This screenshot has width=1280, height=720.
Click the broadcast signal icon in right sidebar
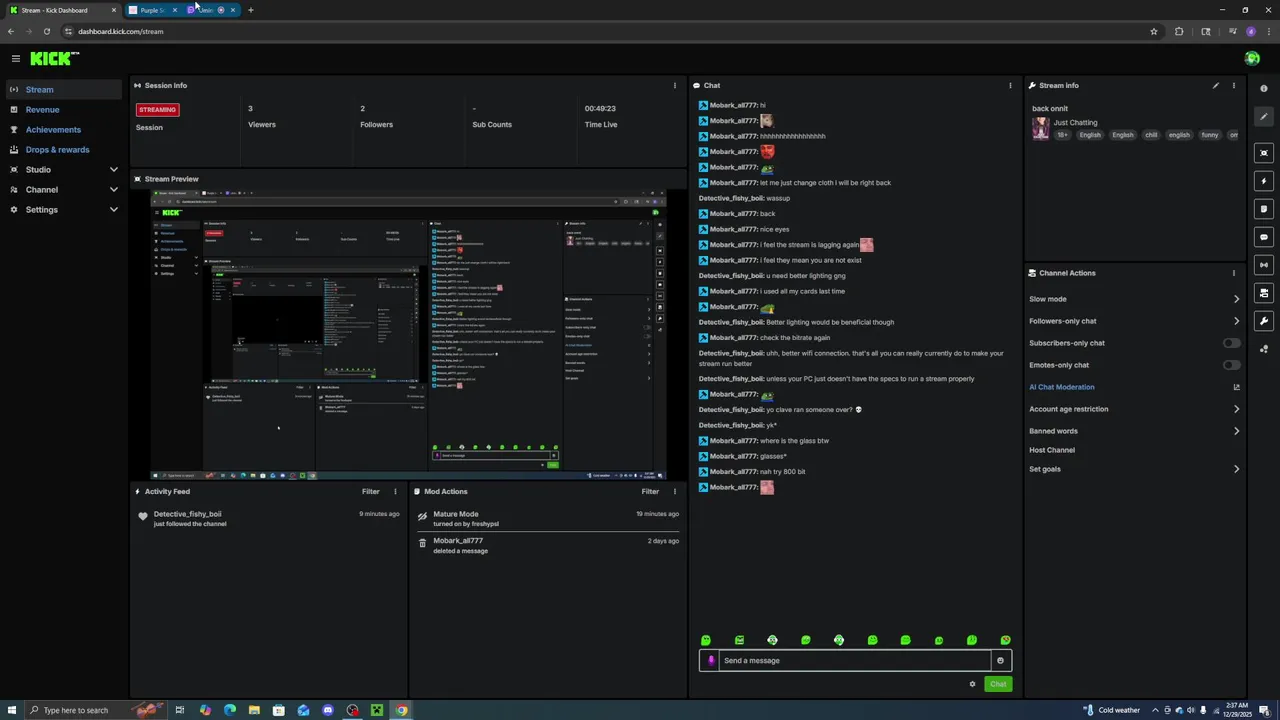click(x=1264, y=265)
